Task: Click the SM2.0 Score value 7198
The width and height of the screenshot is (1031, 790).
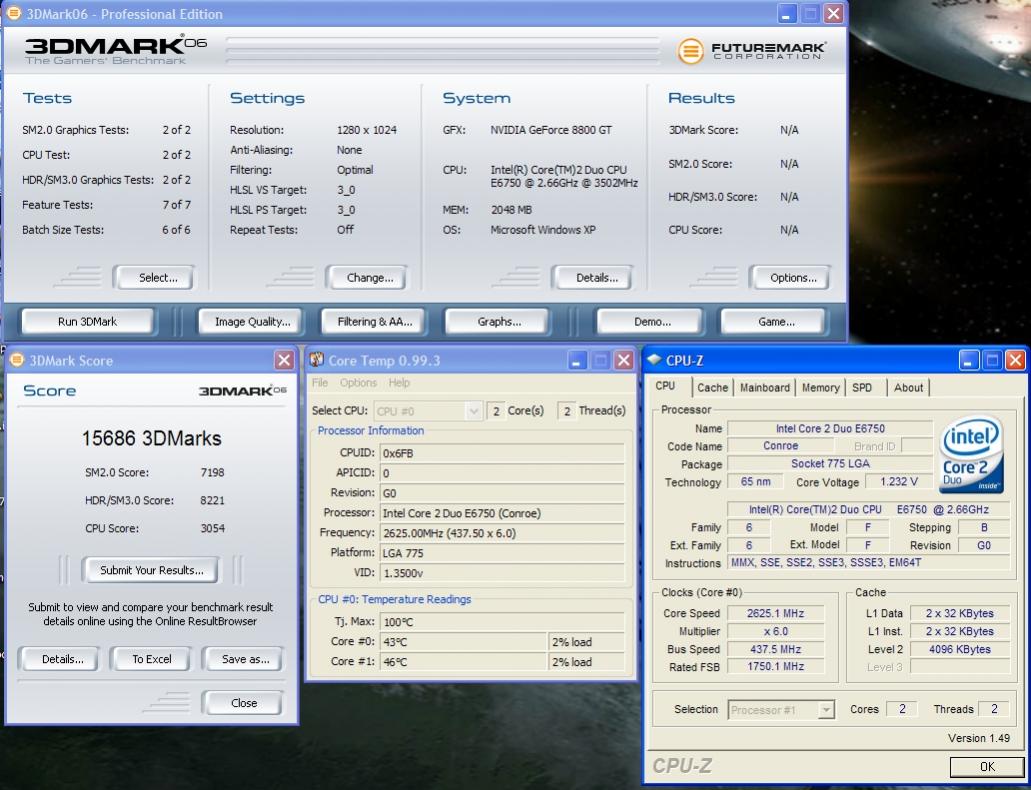Action: pos(212,472)
